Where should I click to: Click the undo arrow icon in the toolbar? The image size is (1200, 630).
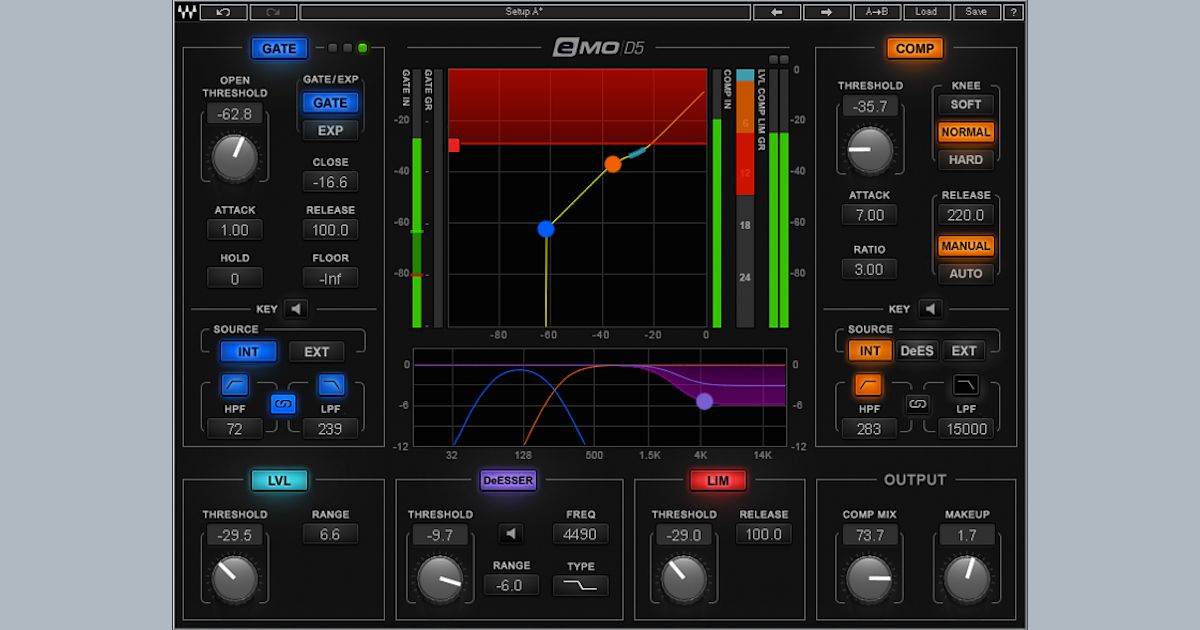click(x=222, y=11)
